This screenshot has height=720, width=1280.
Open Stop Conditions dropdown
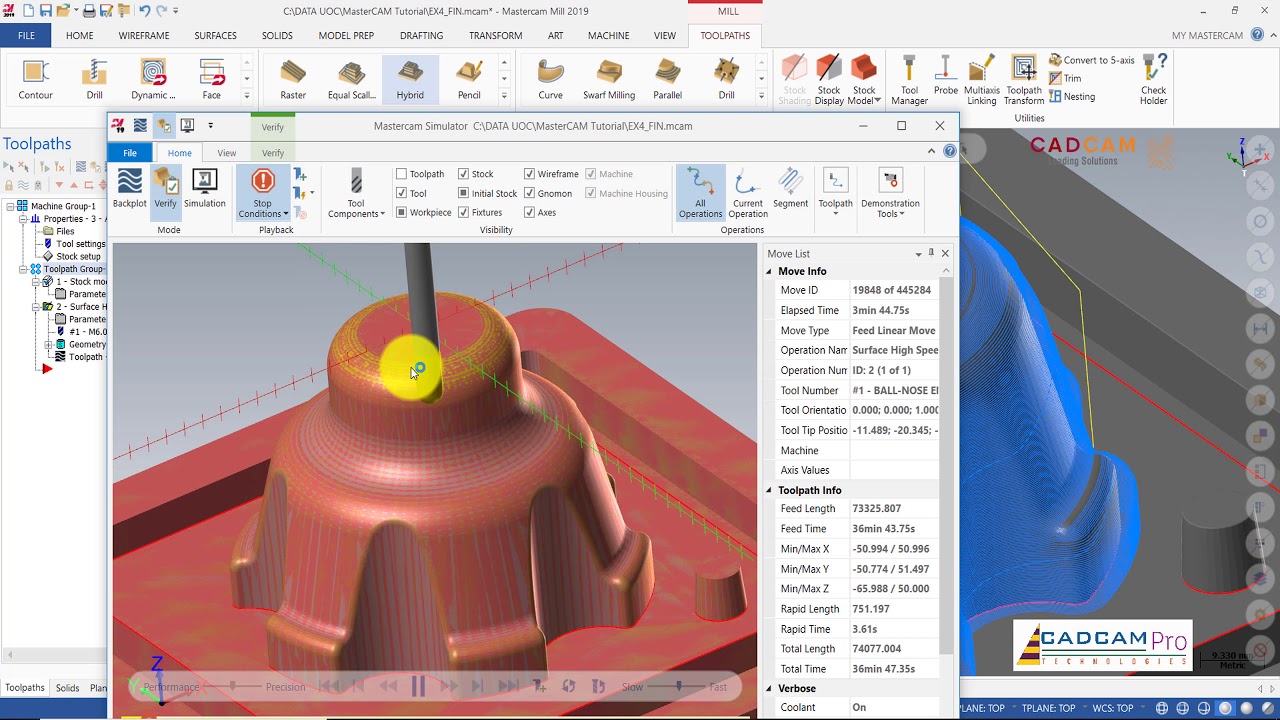click(263, 208)
